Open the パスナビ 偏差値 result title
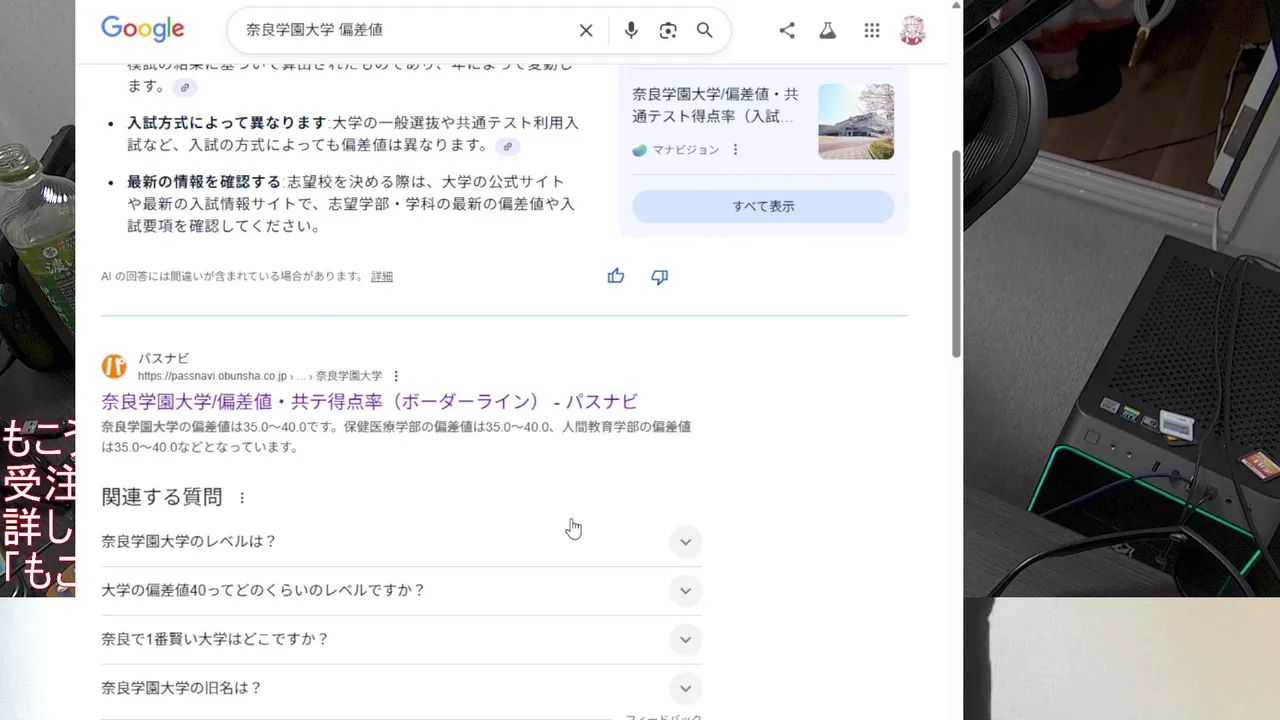1280x720 pixels. pyautogui.click(x=369, y=401)
